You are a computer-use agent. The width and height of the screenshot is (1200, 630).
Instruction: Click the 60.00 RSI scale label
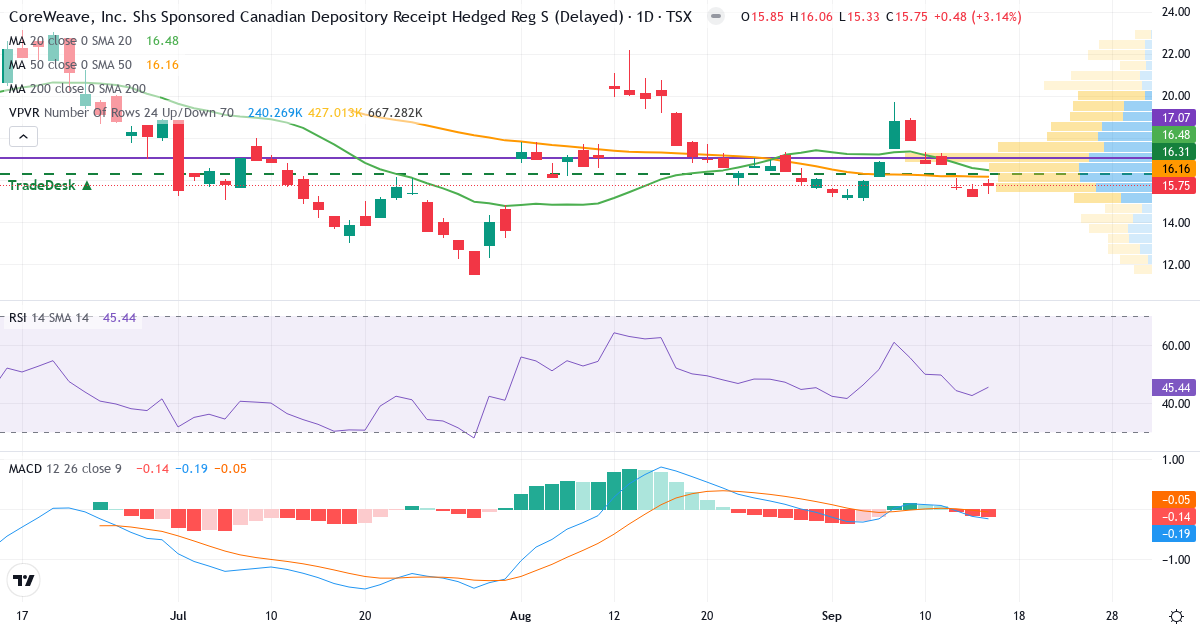coord(1174,346)
